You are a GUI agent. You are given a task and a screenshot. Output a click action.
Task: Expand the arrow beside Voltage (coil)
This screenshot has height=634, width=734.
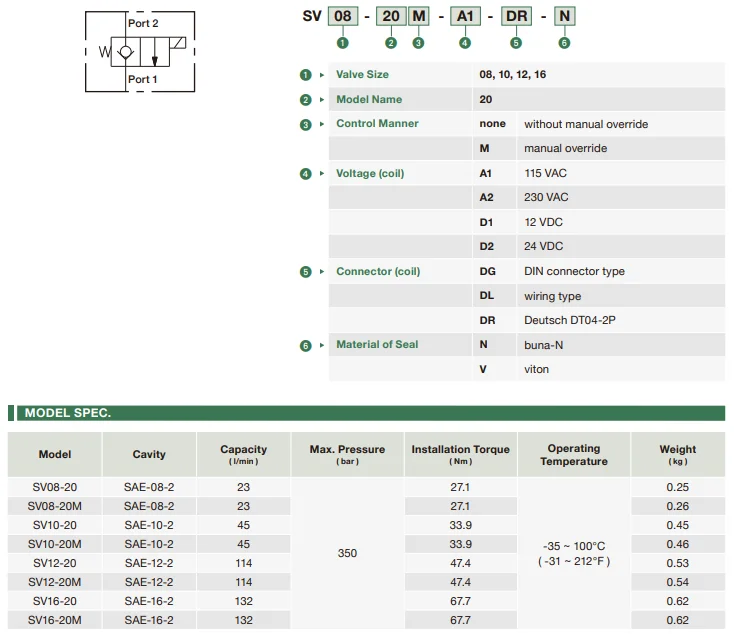point(322,174)
